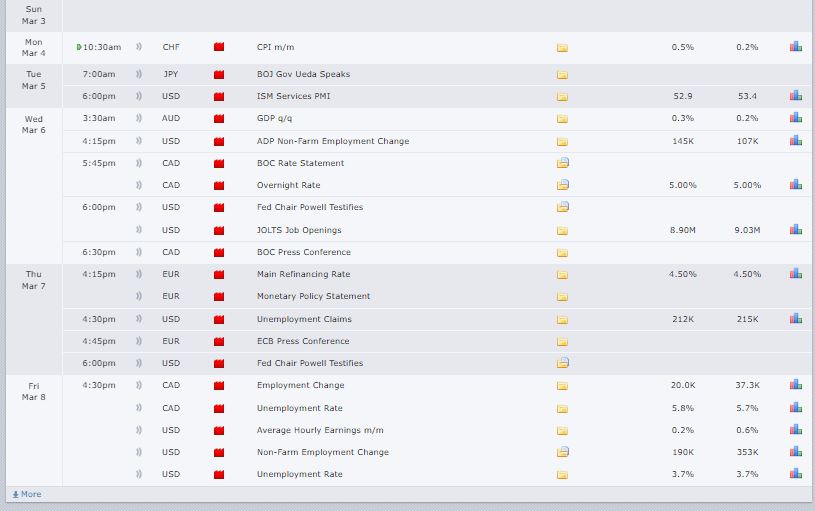This screenshot has height=511, width=815.
Task: Open detail folder for BOC Rate Statement
Action: click(x=562, y=163)
